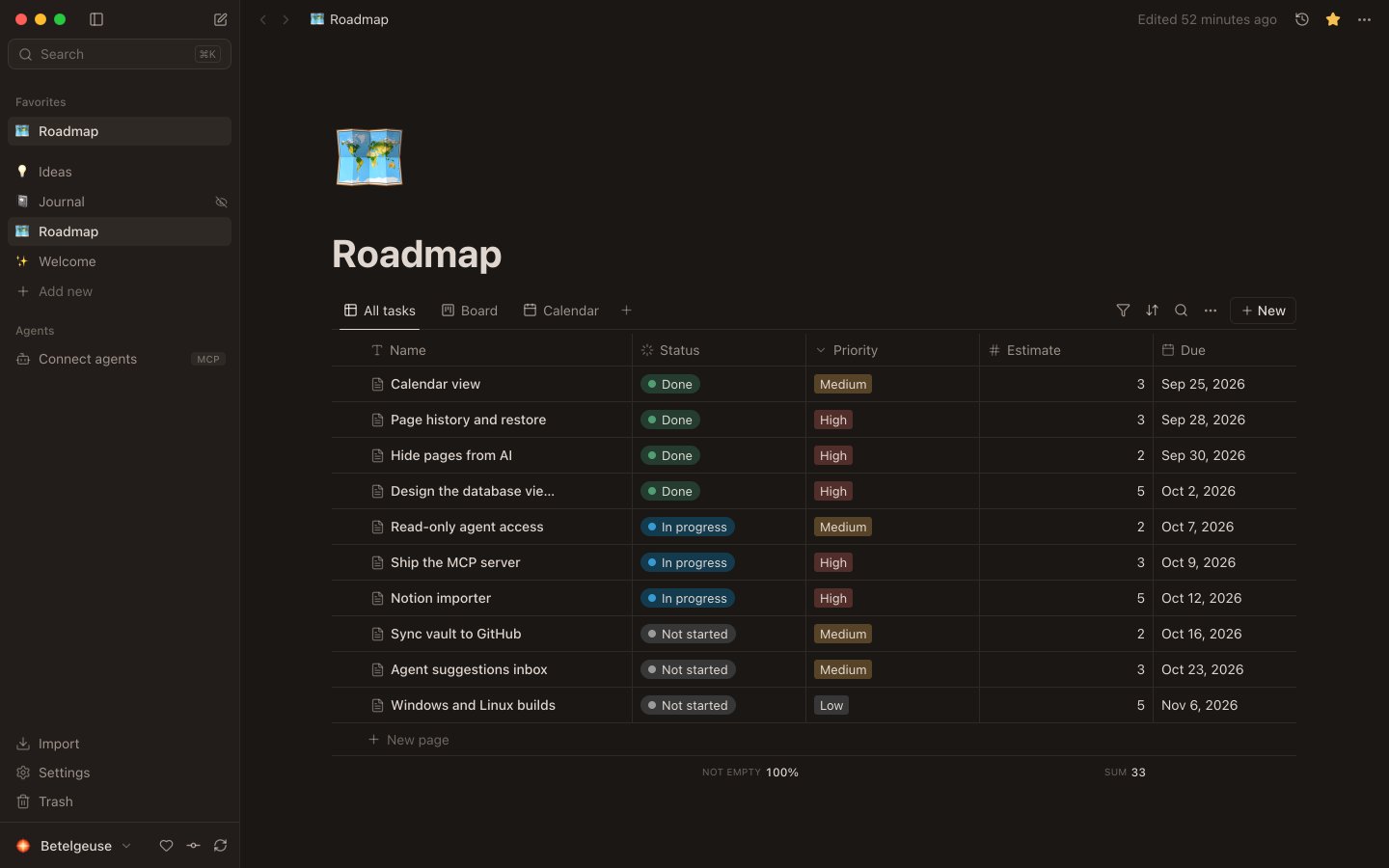Add a new database view with plus
Screen dimensions: 1389x868
point(627,311)
